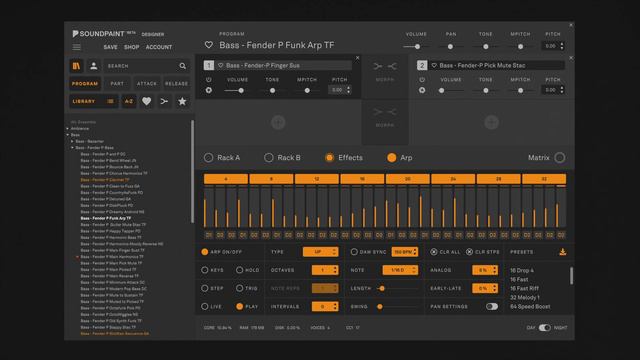Click the search magnifier icon

182,66
